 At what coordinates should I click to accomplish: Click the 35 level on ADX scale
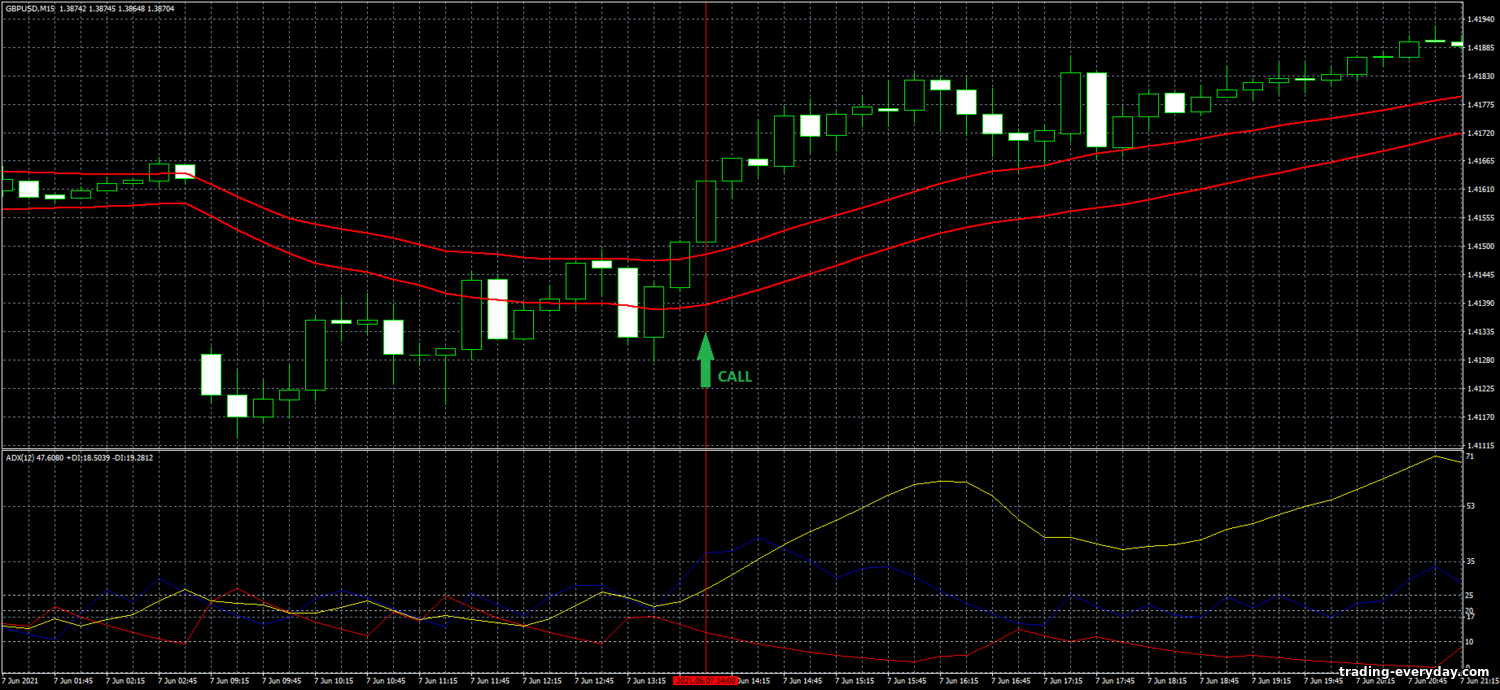tap(1470, 562)
